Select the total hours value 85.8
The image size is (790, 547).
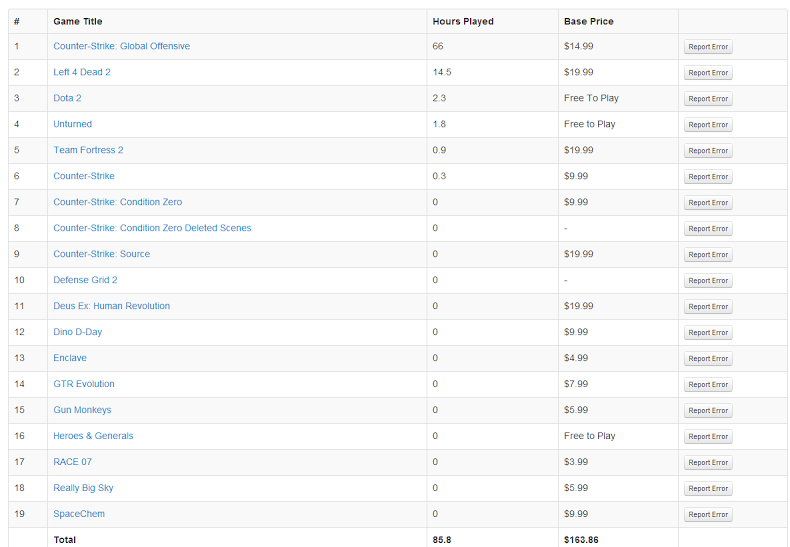click(441, 540)
